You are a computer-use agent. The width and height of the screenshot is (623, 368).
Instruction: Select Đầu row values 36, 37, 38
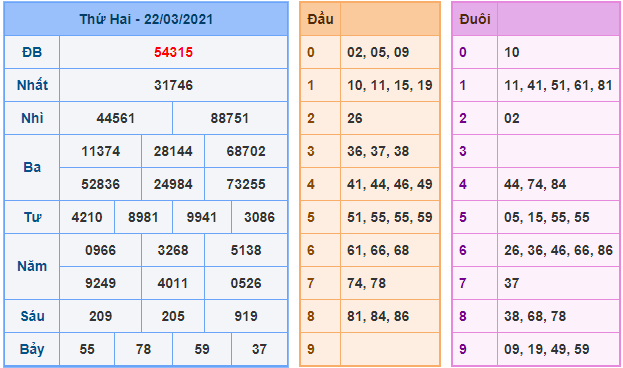pos(378,151)
